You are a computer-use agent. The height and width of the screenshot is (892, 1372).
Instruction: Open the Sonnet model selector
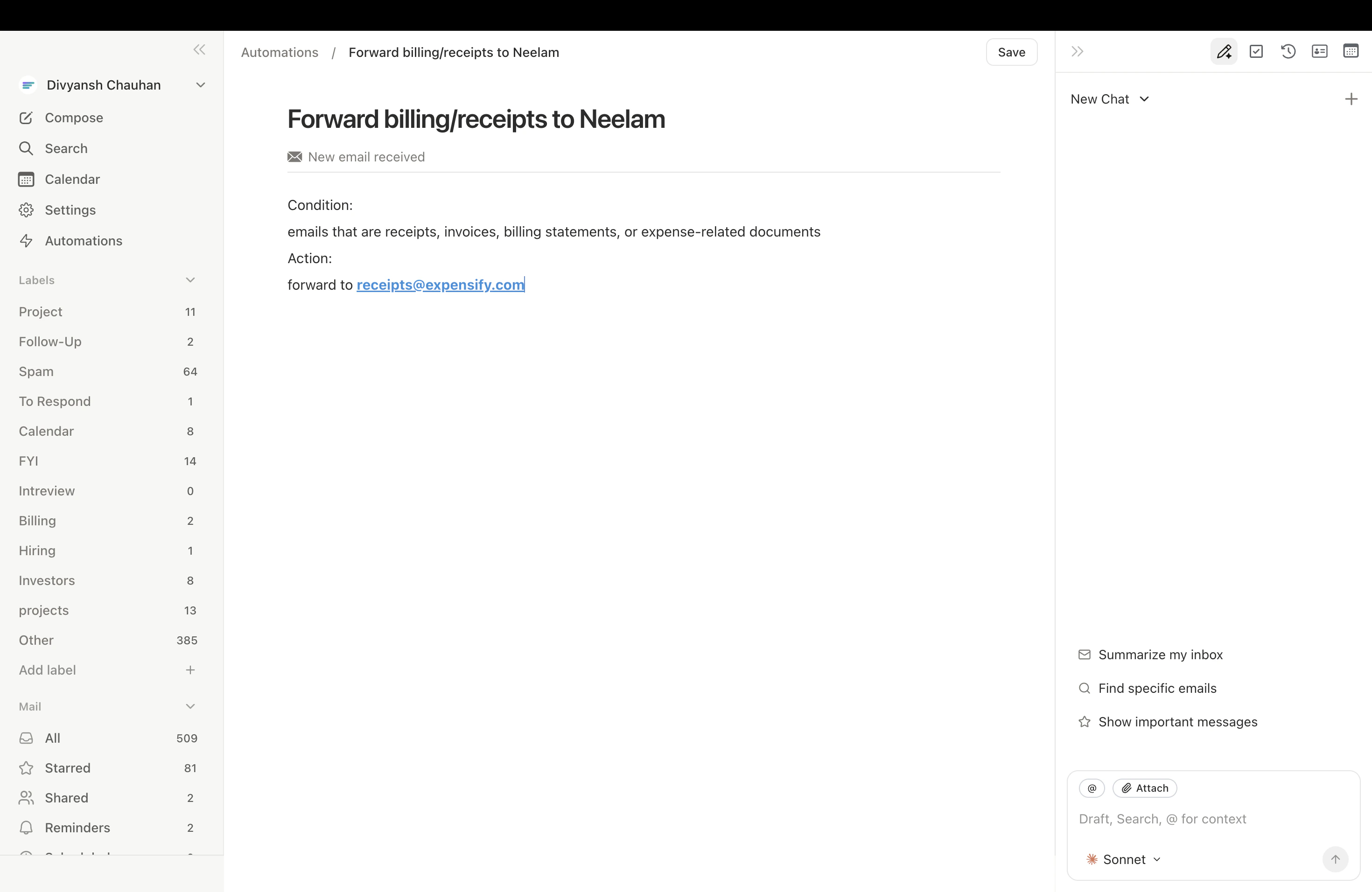(1123, 858)
